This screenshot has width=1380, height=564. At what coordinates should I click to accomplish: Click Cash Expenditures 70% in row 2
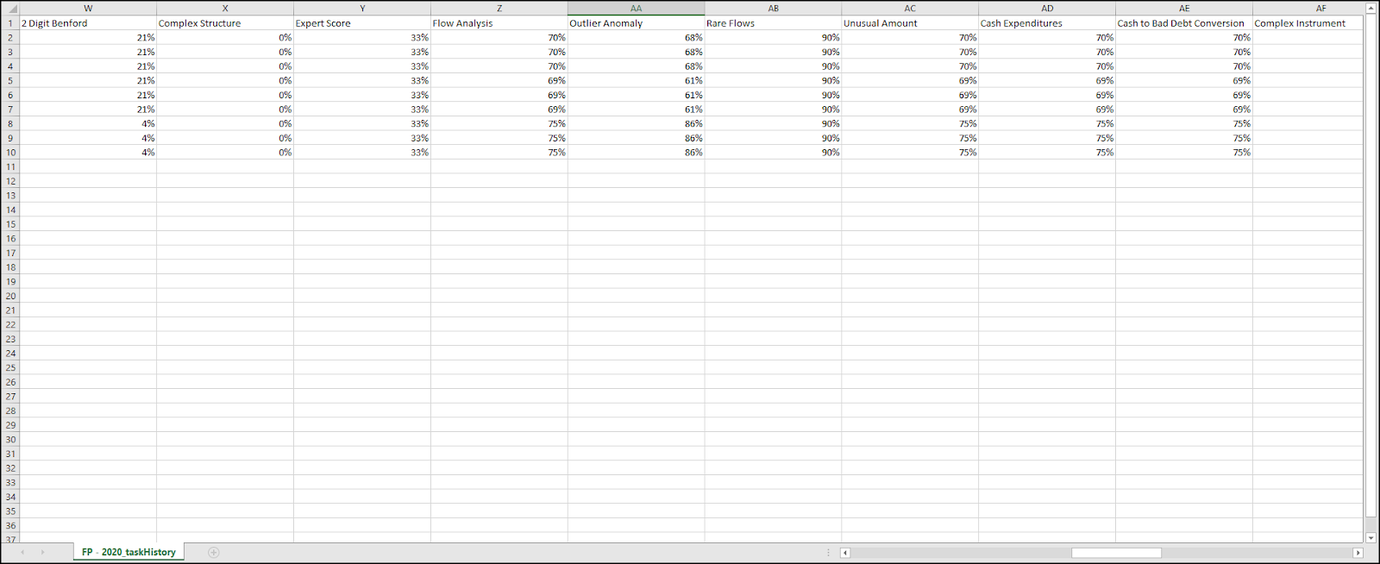(x=1047, y=37)
